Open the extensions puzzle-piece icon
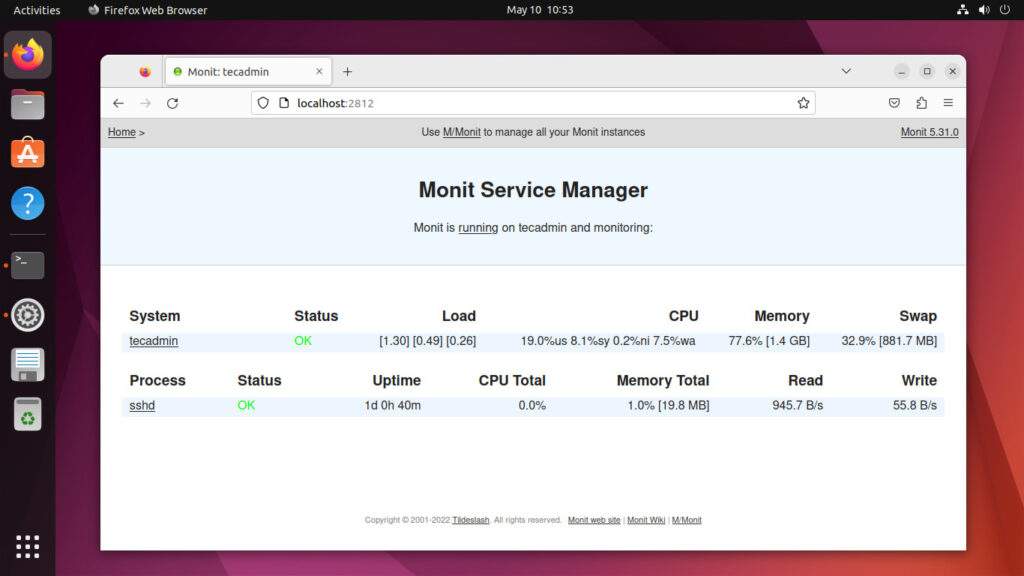 coord(921,103)
